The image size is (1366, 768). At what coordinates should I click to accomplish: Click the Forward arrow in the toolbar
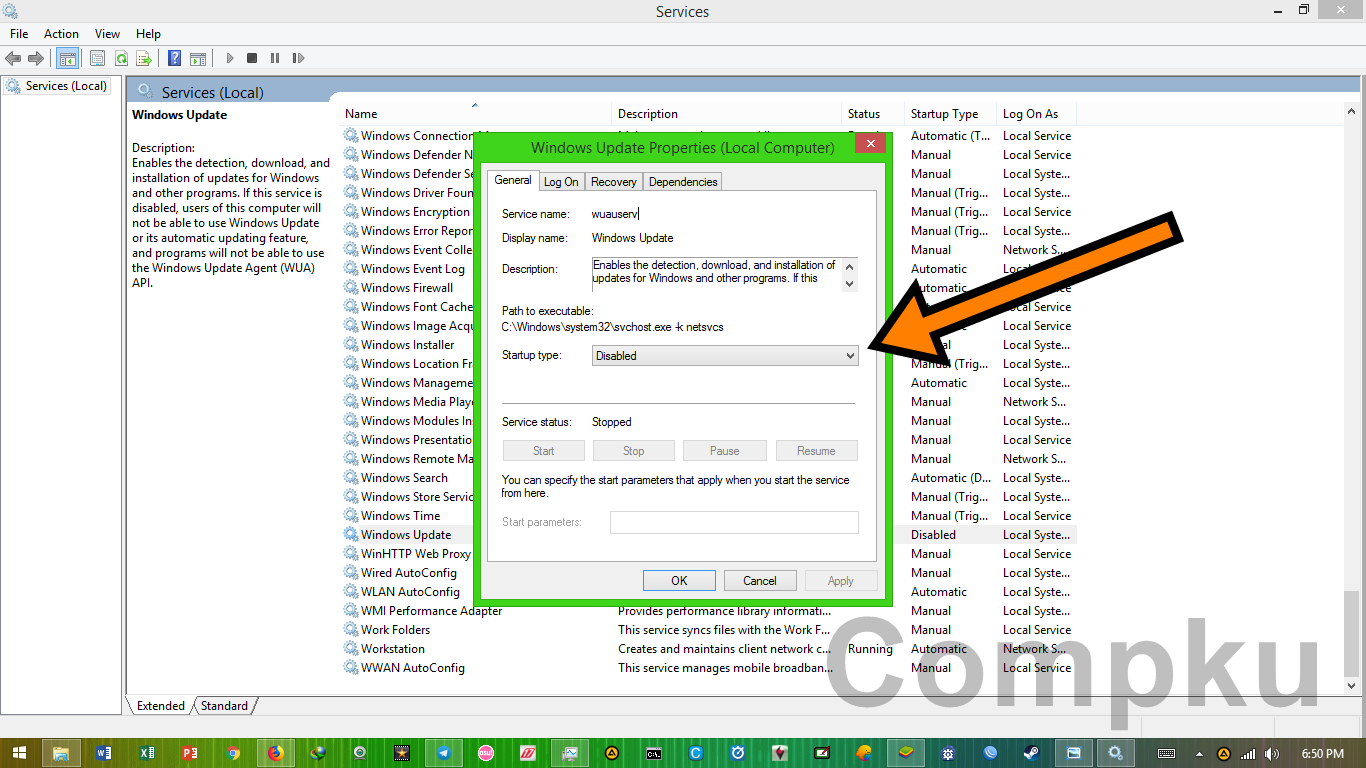[36, 59]
